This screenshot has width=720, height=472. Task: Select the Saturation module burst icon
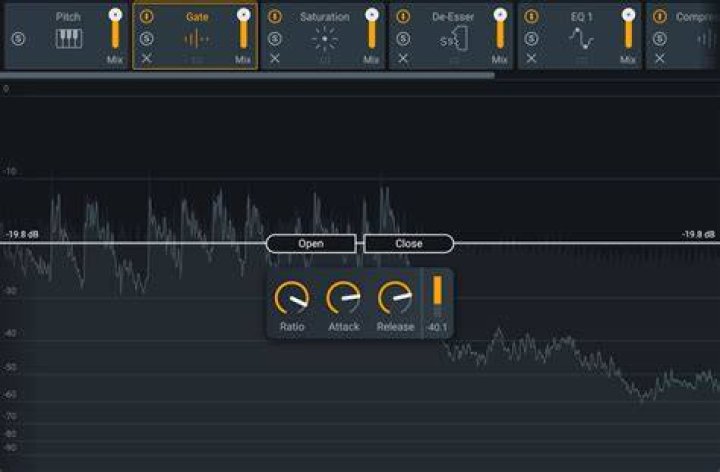point(325,39)
